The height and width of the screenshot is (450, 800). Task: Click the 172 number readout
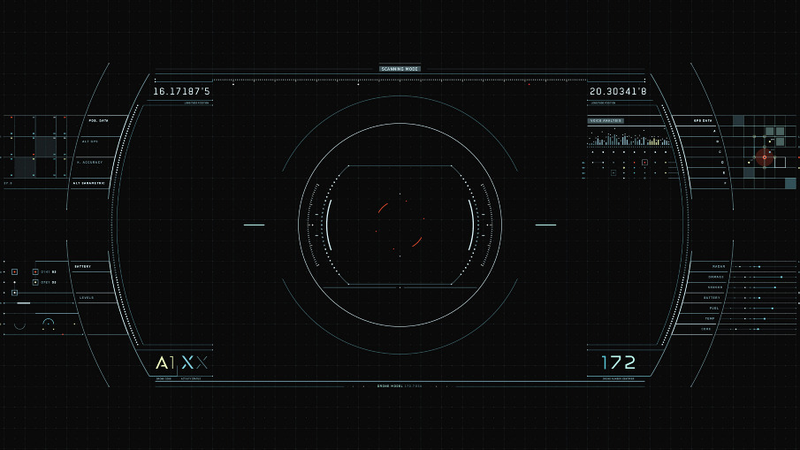coord(618,363)
